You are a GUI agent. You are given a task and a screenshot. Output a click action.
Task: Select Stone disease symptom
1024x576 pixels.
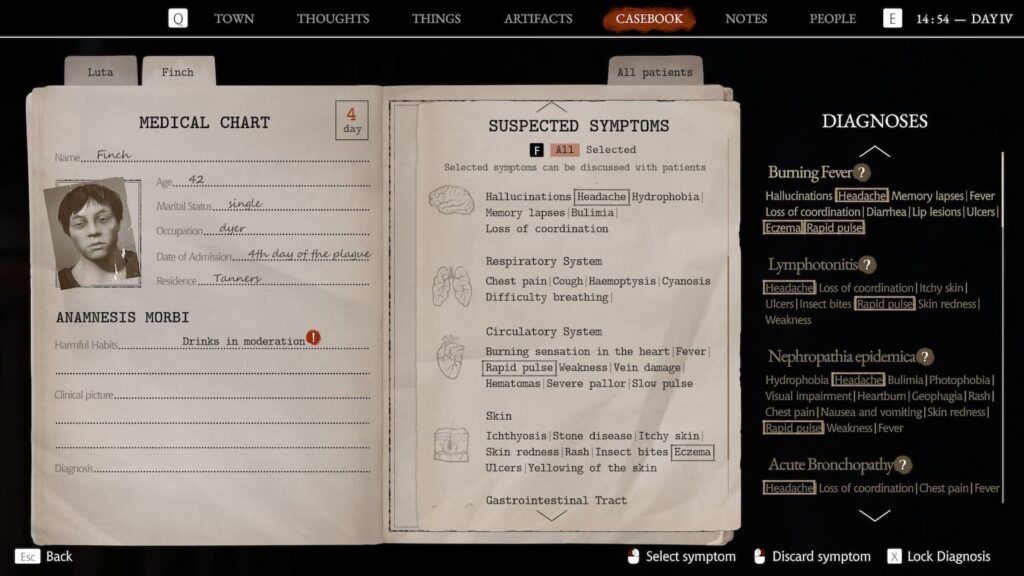tap(592, 436)
